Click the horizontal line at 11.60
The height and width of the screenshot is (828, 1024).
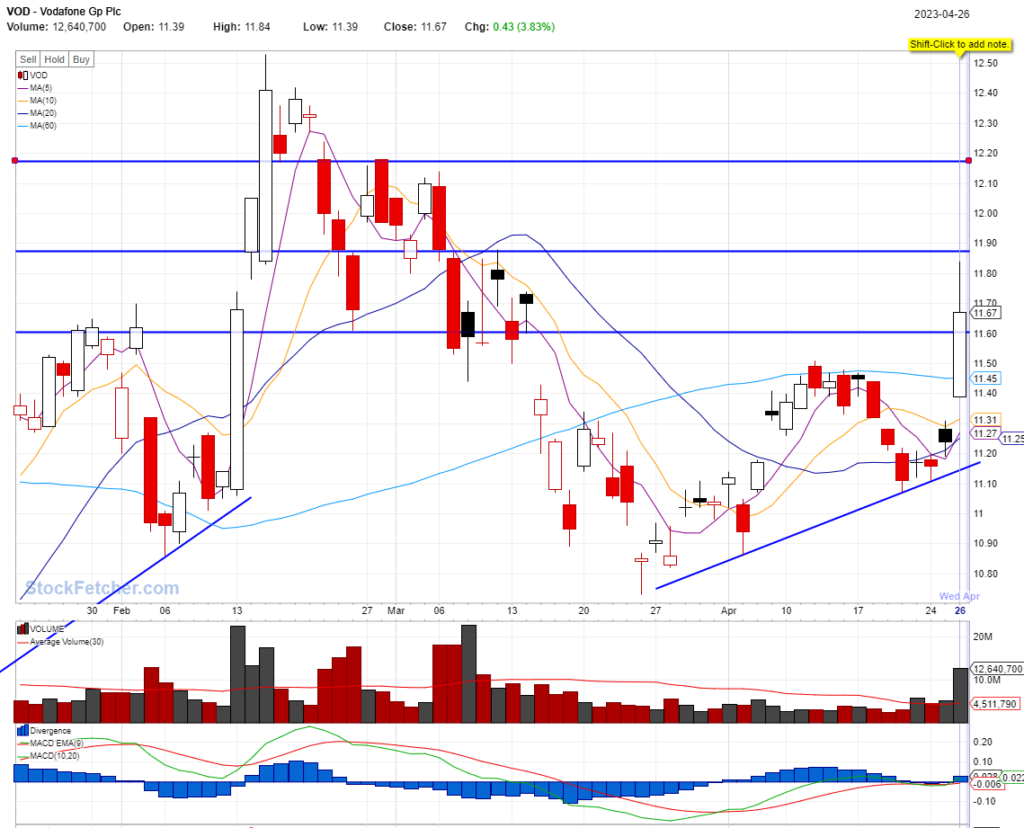click(490, 332)
